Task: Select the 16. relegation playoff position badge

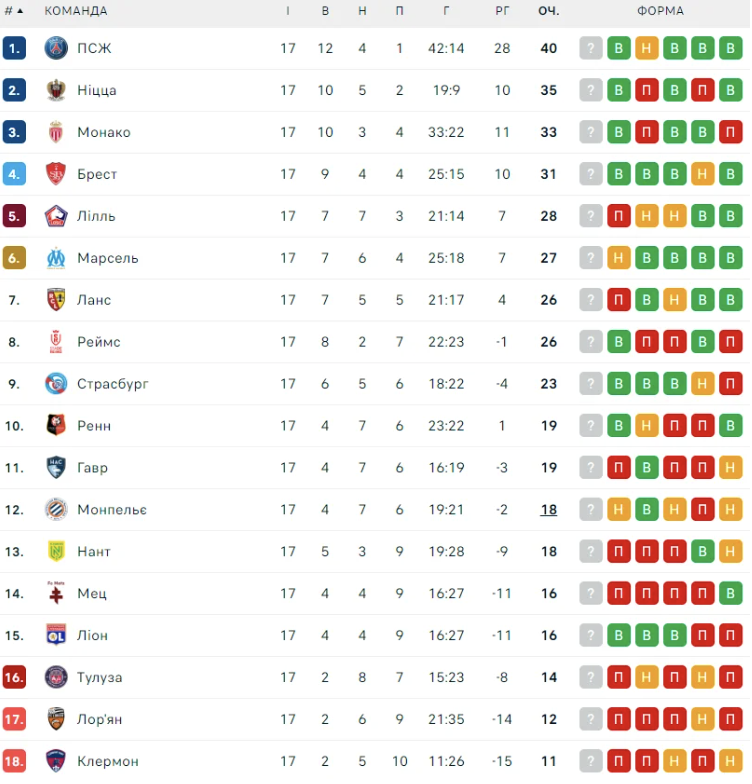Action: [x=14, y=677]
